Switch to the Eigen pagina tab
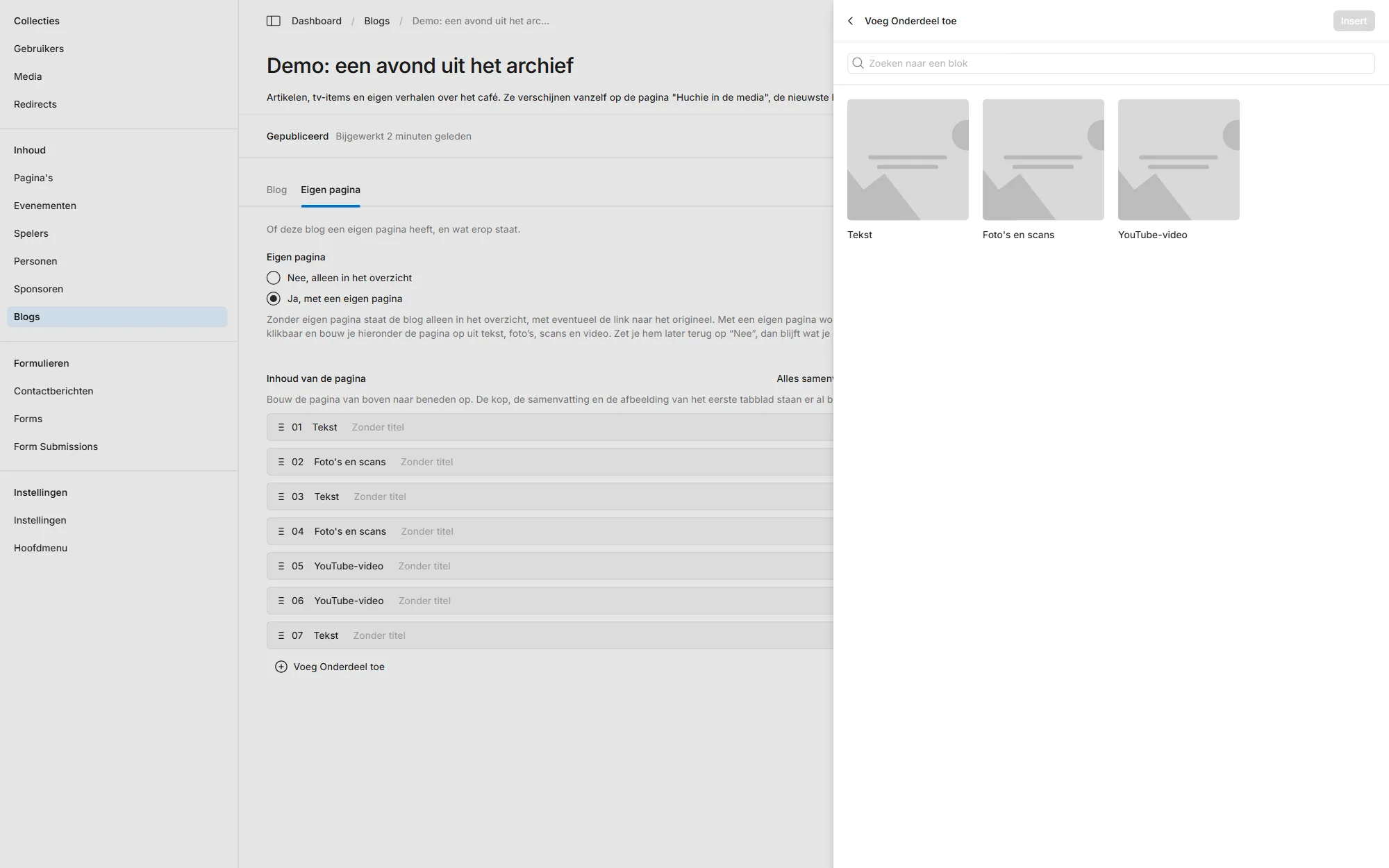This screenshot has width=1389, height=868. 331,190
